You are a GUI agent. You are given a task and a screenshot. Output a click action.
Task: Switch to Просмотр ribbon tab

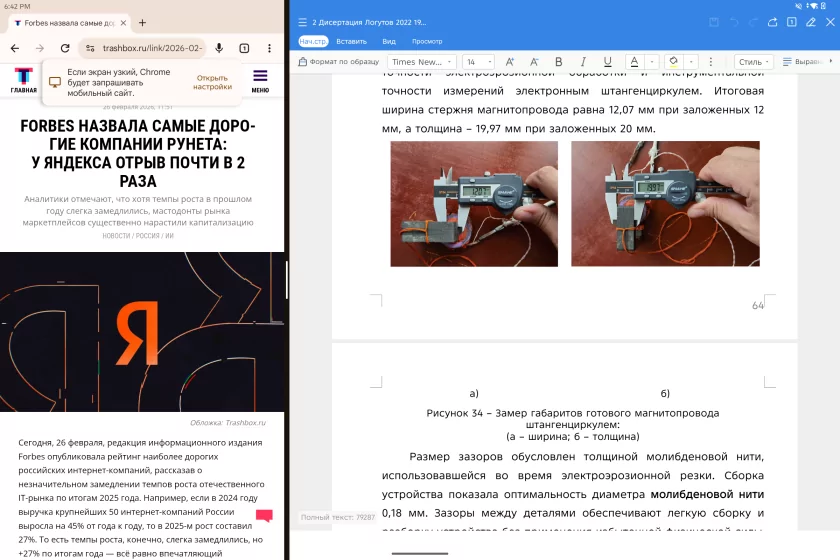coord(427,41)
